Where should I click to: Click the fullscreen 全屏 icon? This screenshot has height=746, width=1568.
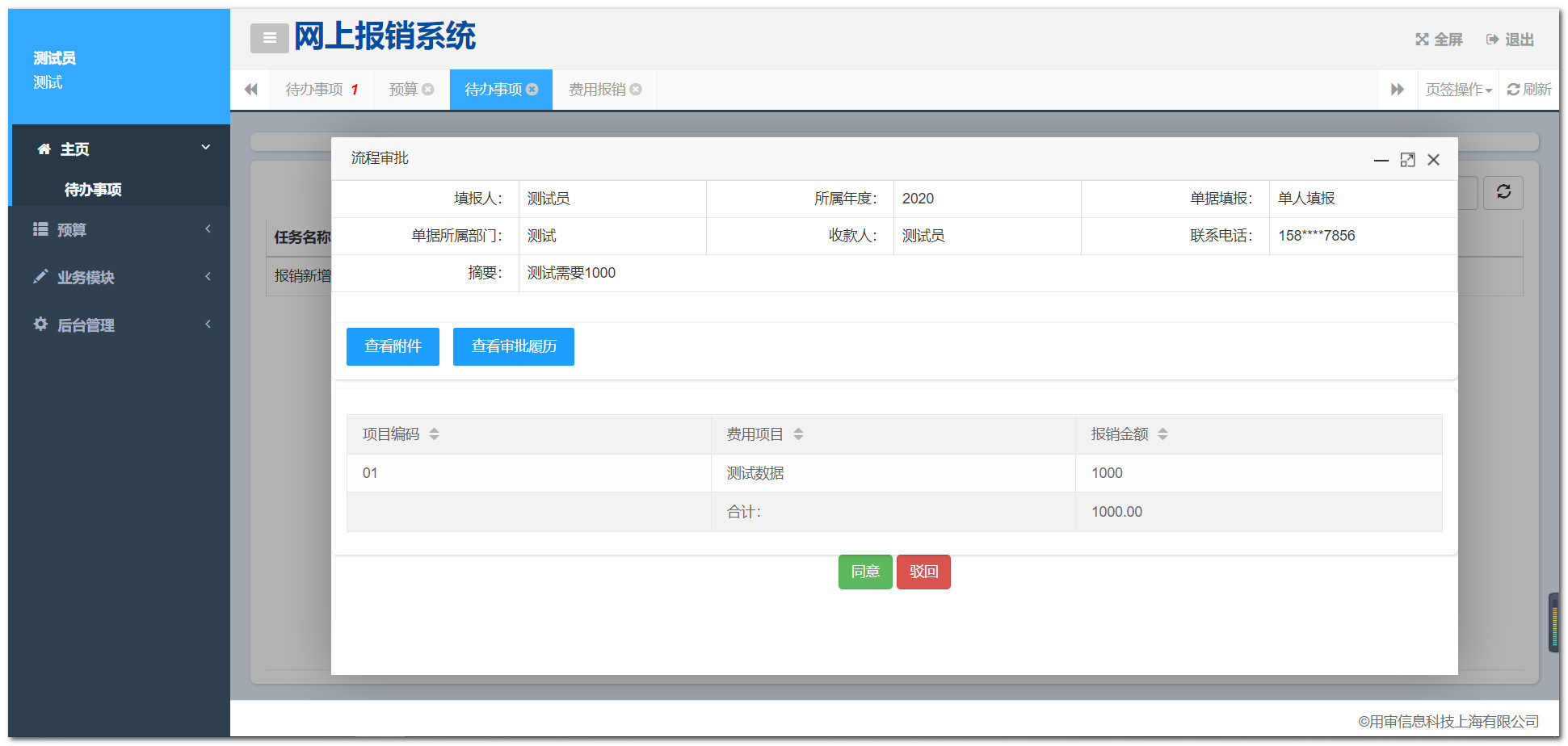click(x=1422, y=40)
